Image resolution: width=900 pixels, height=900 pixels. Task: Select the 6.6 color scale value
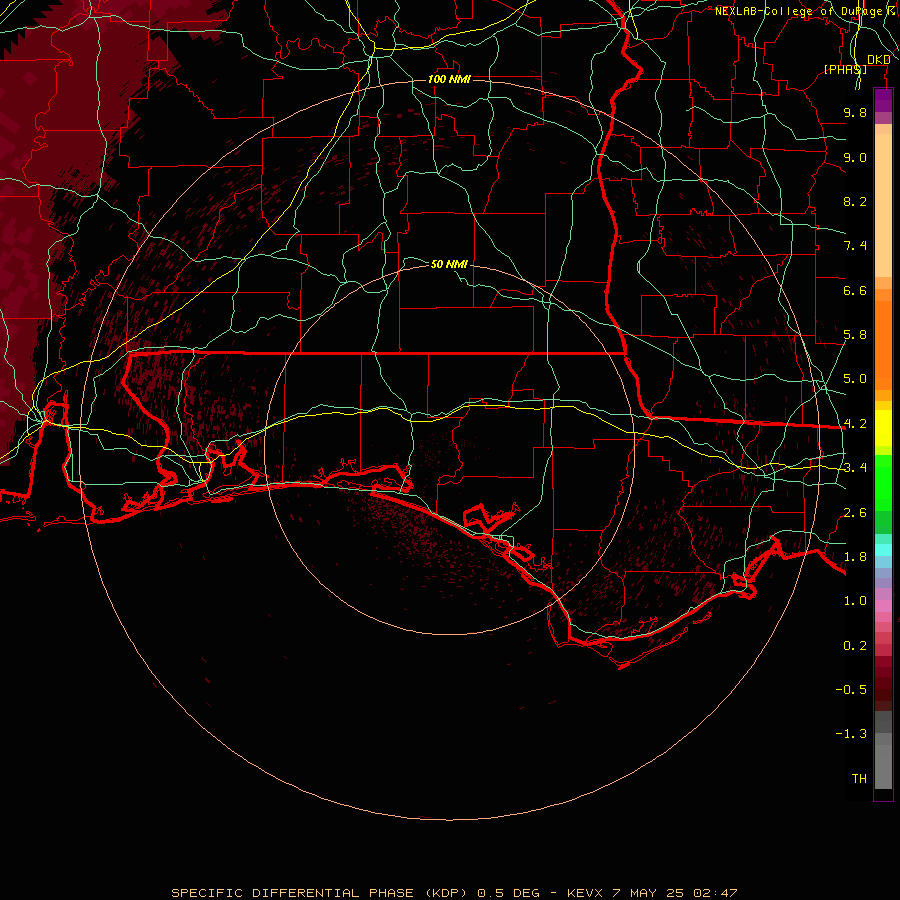click(855, 290)
